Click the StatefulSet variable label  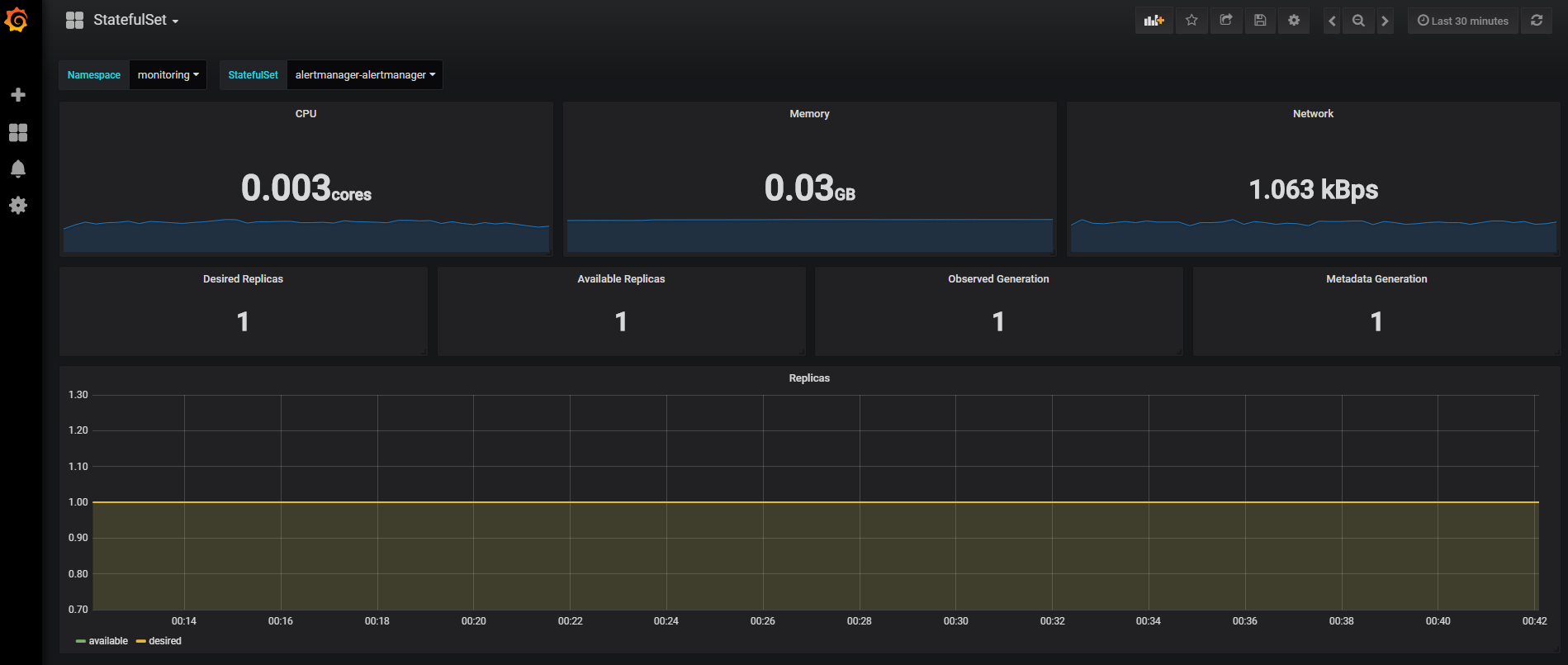click(253, 74)
